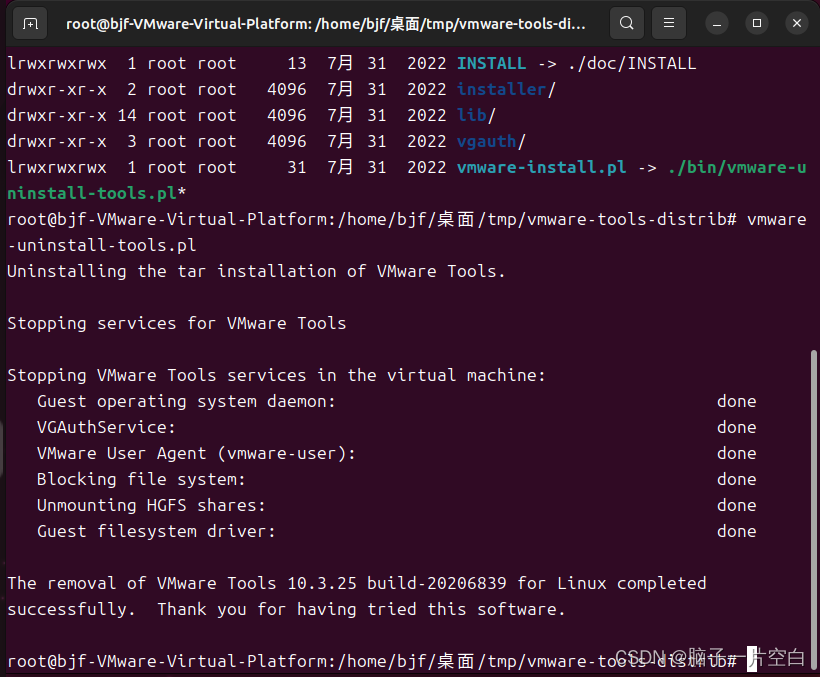Open the hamburger menu in the title bar
This screenshot has height=677, width=820.
point(668,22)
